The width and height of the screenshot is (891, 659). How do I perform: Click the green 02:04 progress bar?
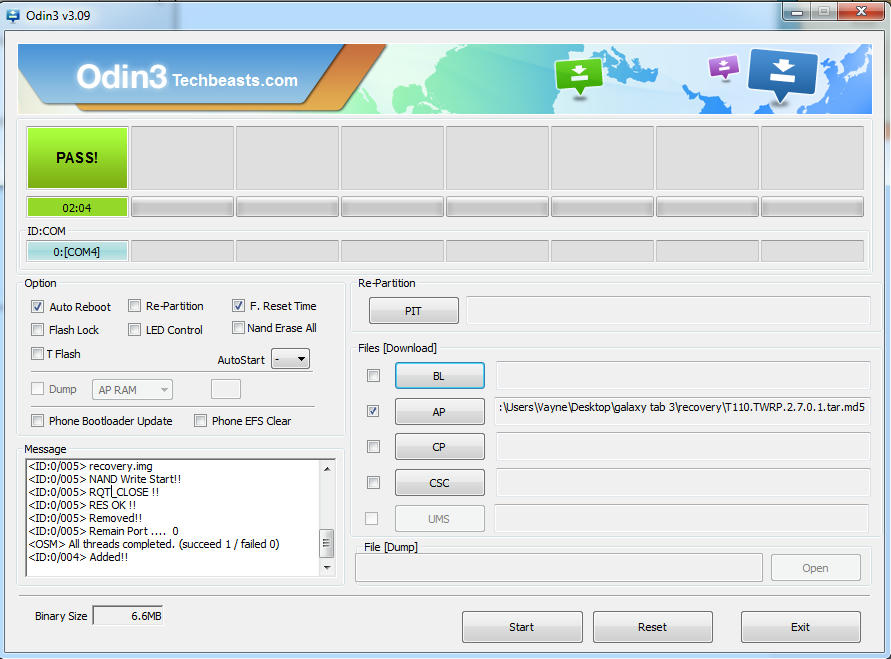[x=77, y=207]
